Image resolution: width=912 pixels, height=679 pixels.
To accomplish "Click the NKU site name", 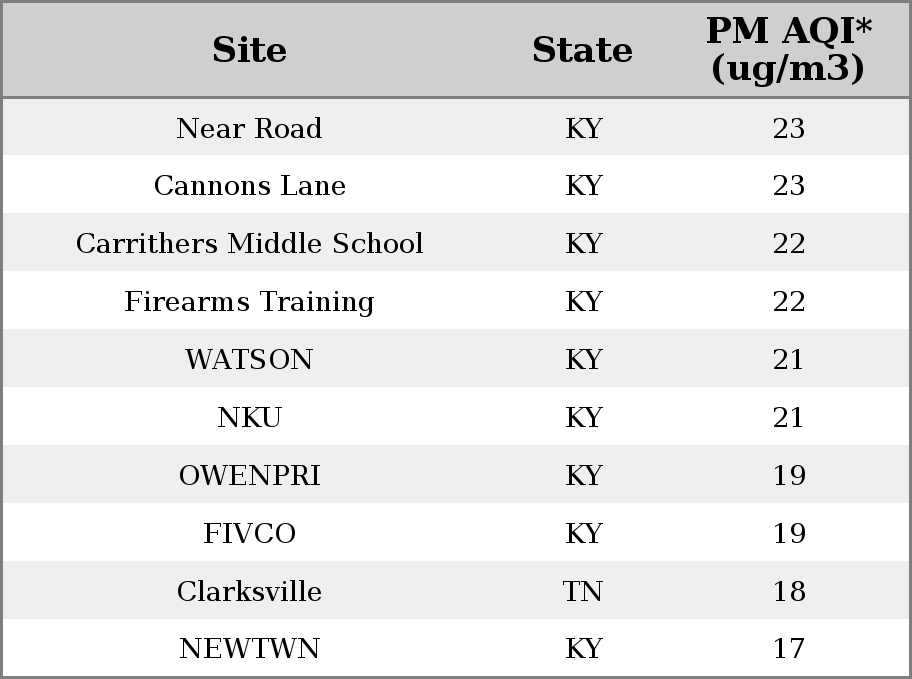I will tap(249, 418).
